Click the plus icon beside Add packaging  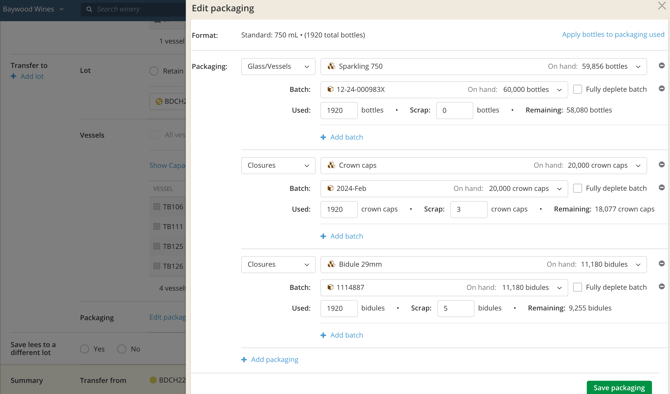tap(244, 359)
